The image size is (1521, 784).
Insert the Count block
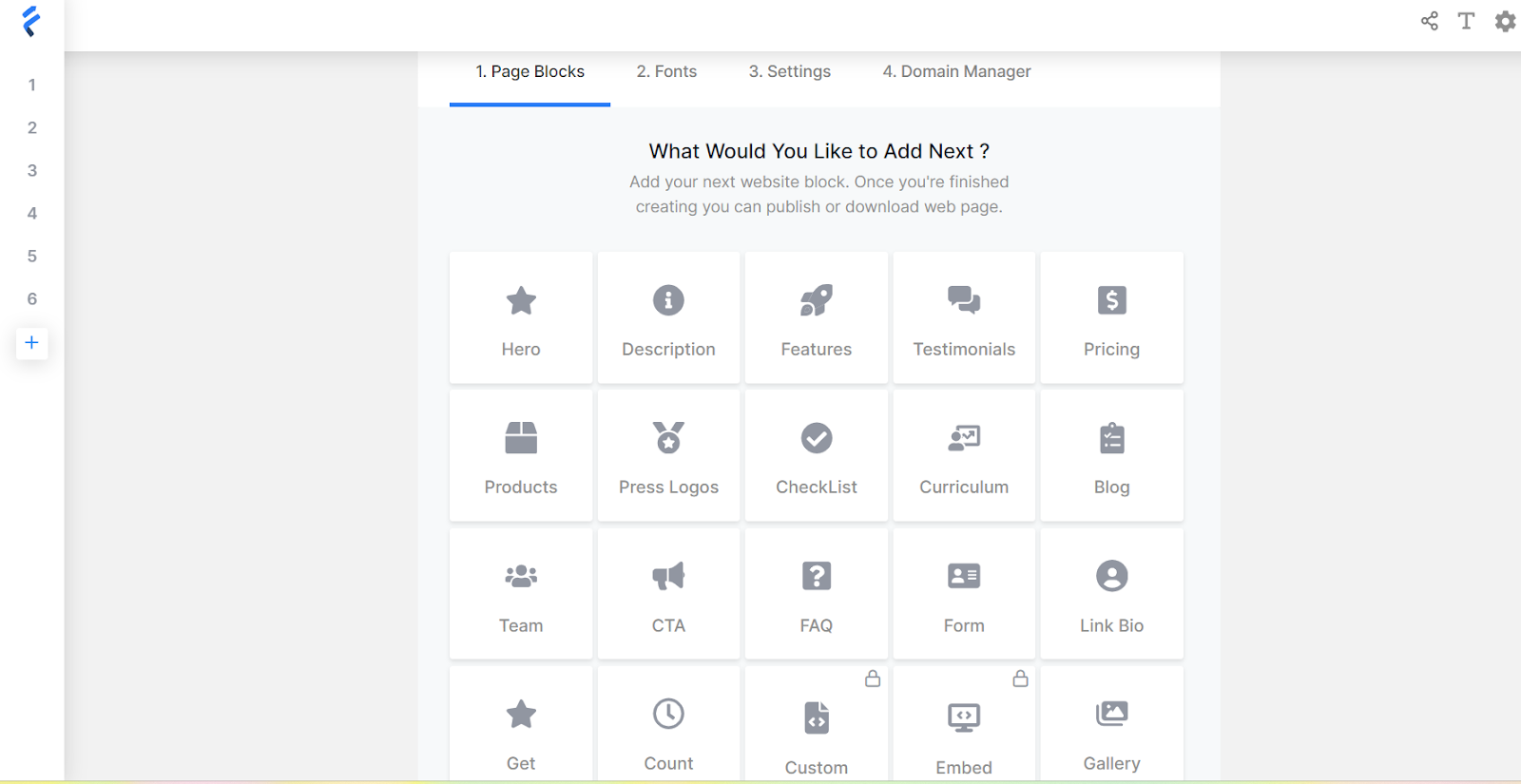[x=668, y=724]
